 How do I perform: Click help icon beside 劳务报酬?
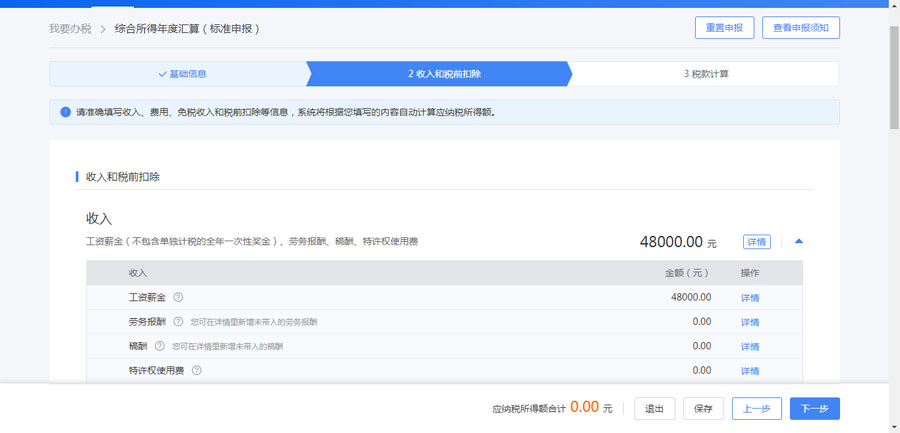[178, 322]
